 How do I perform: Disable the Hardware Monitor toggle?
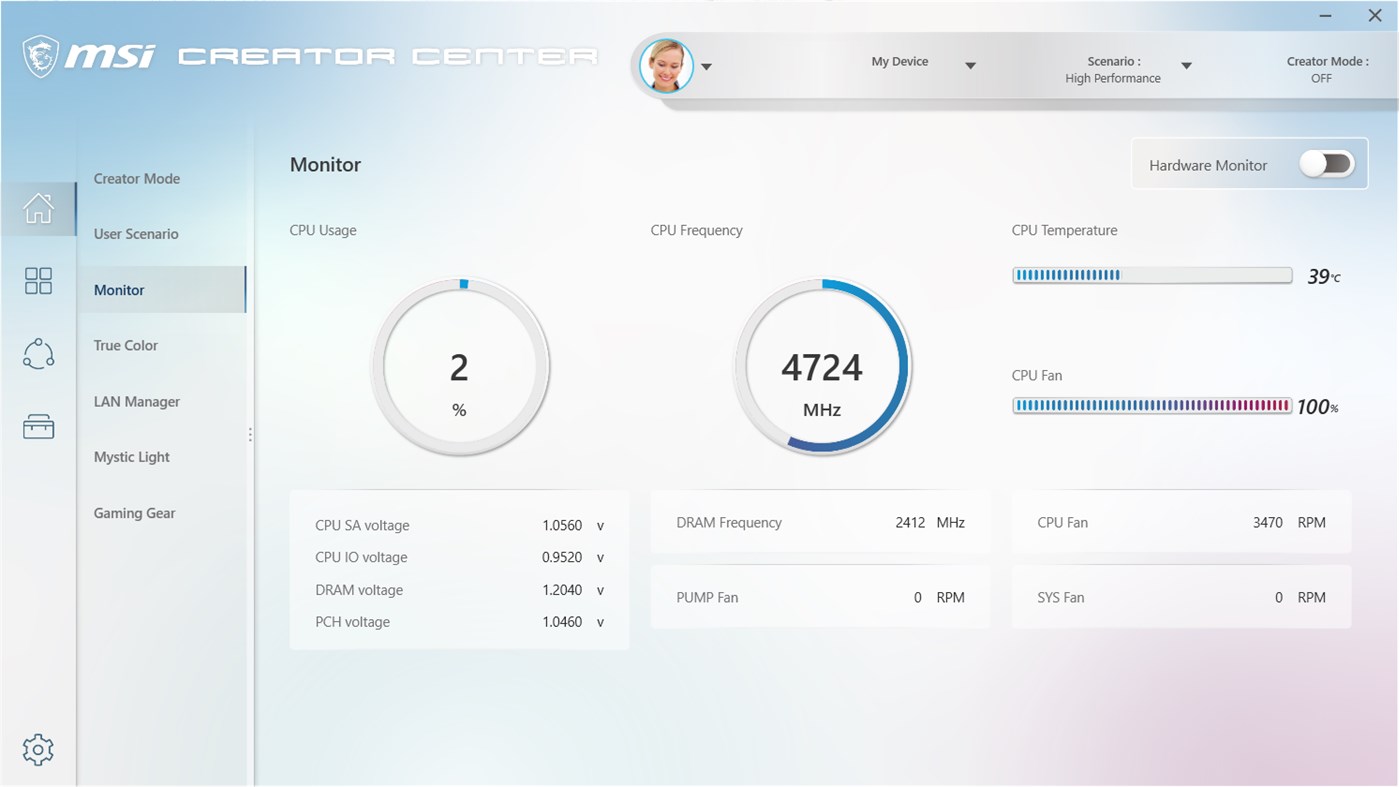(x=1327, y=164)
